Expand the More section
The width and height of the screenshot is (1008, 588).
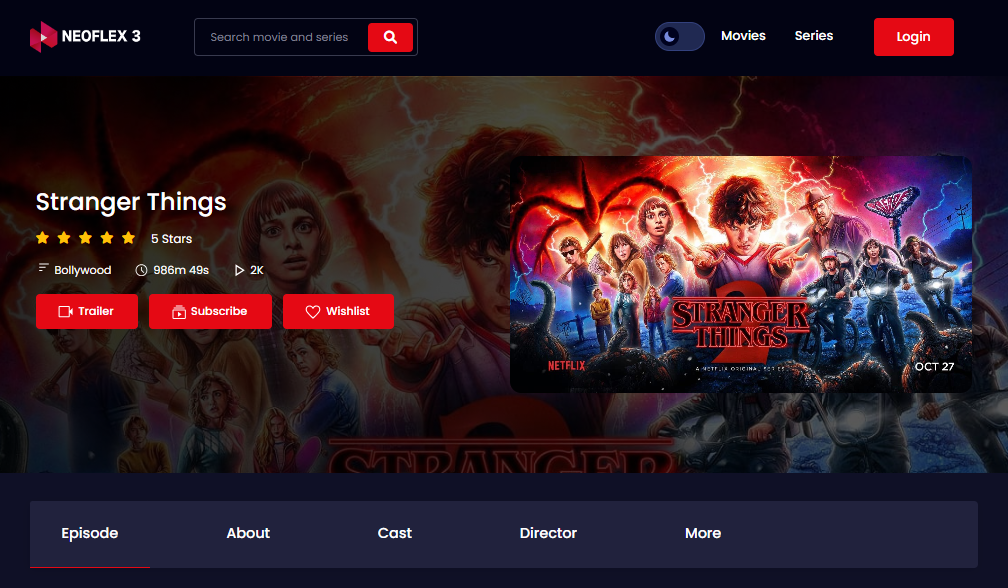[x=703, y=533]
